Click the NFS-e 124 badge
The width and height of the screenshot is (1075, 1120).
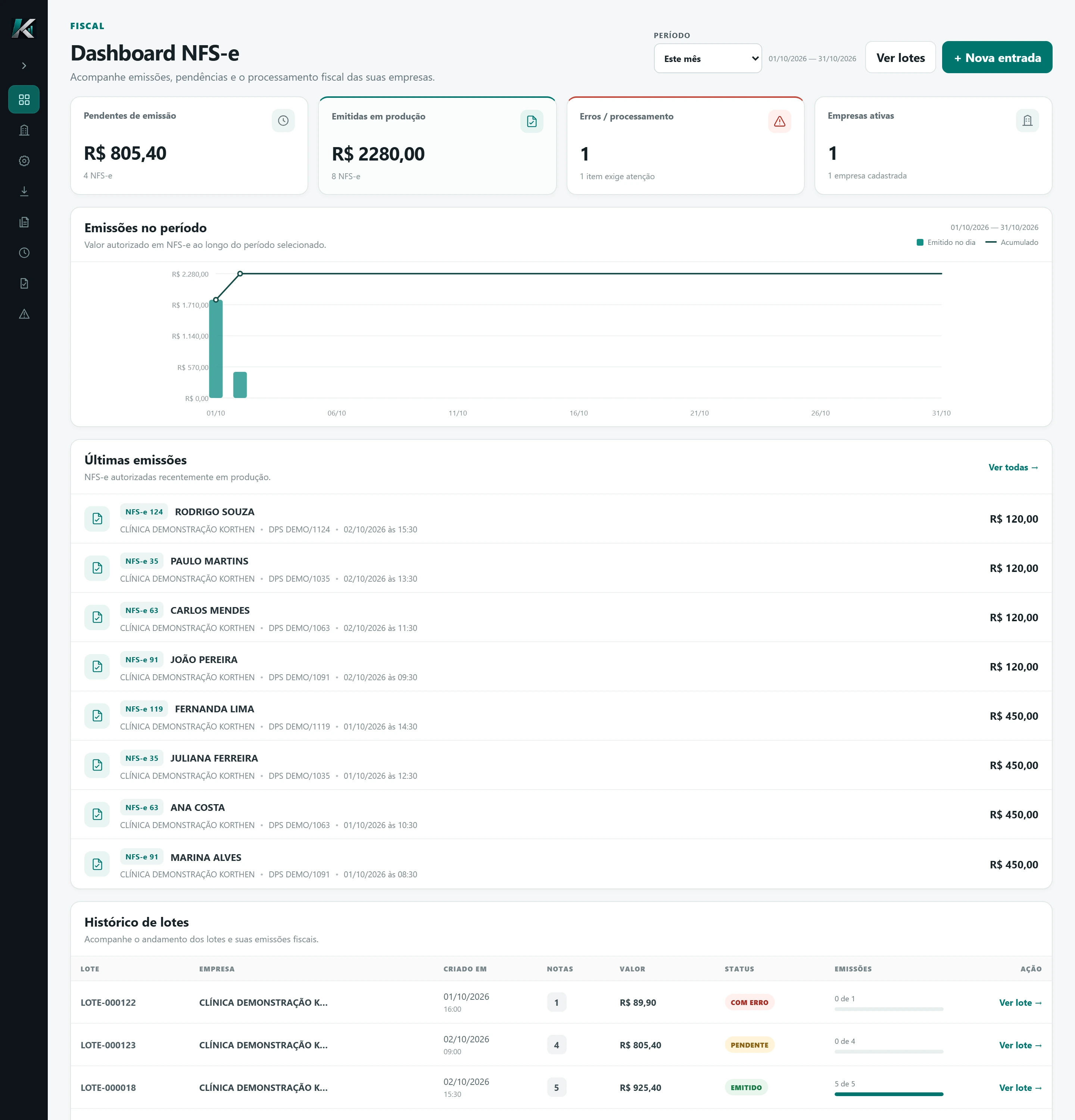click(x=144, y=512)
